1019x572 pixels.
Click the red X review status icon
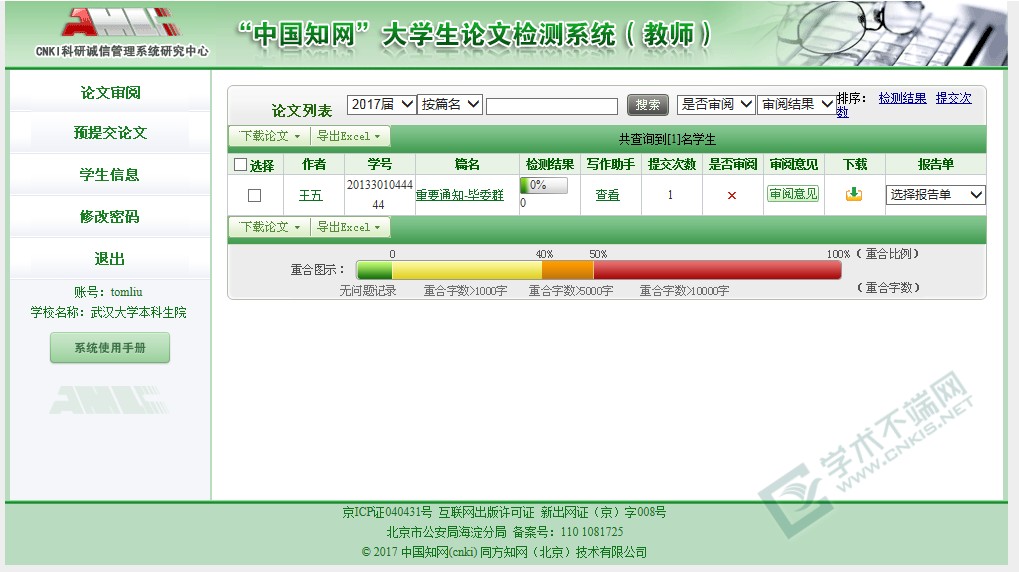point(732,195)
